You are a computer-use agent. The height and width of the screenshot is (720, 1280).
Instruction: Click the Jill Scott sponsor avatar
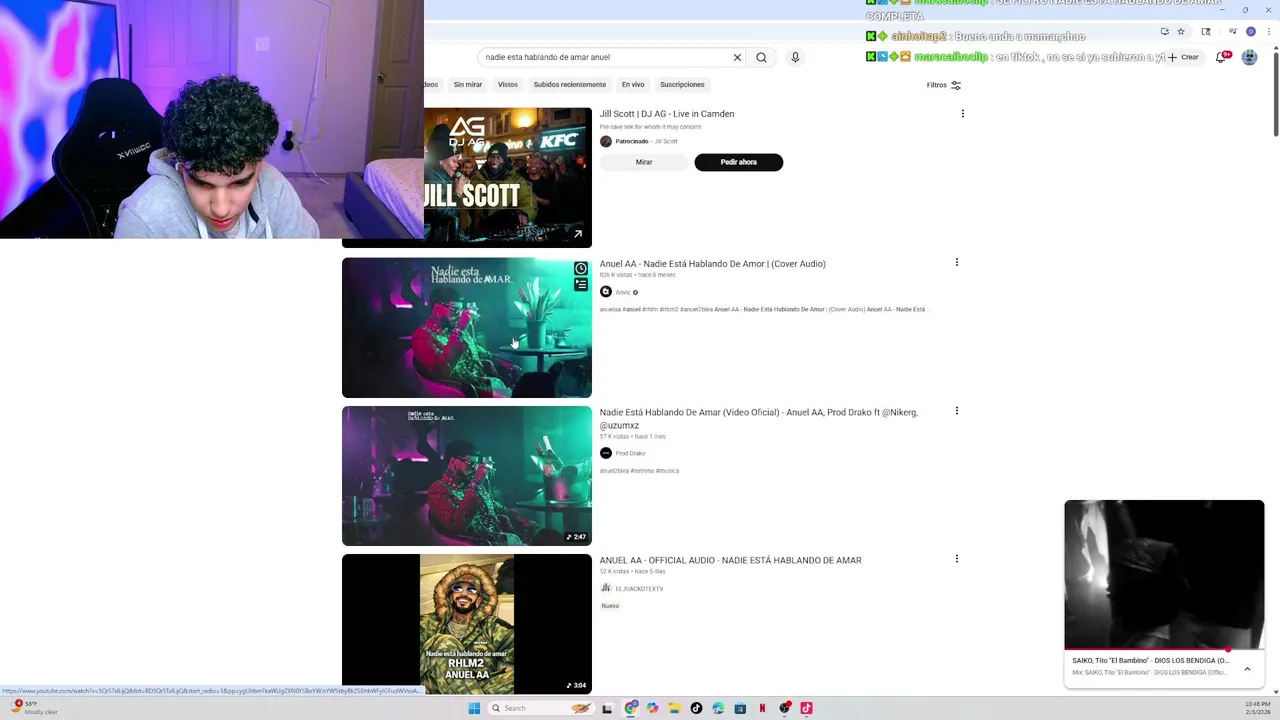pyautogui.click(x=606, y=141)
